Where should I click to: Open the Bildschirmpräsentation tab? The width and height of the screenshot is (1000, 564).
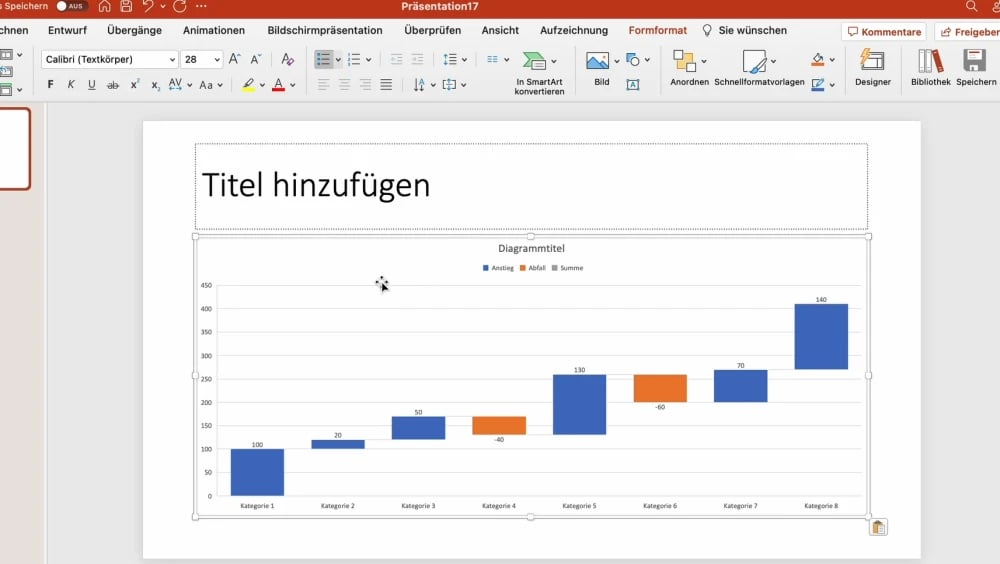click(325, 31)
